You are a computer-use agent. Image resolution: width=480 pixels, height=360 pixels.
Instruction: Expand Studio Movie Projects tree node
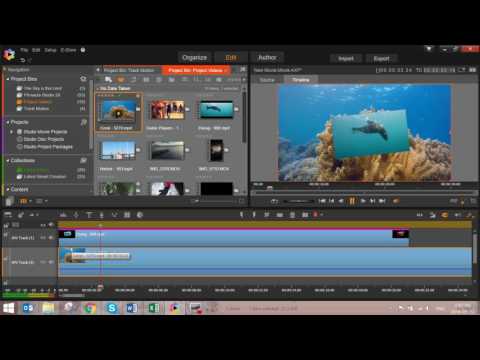(x=12, y=132)
